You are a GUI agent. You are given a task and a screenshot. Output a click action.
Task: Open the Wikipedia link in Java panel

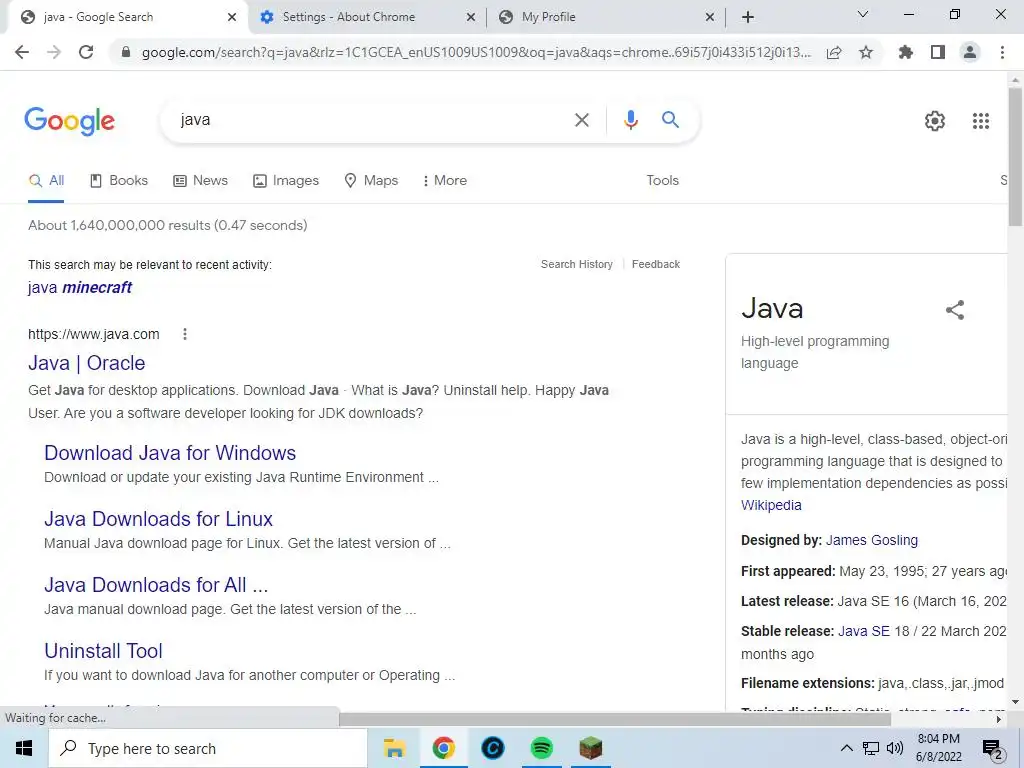pos(771,505)
